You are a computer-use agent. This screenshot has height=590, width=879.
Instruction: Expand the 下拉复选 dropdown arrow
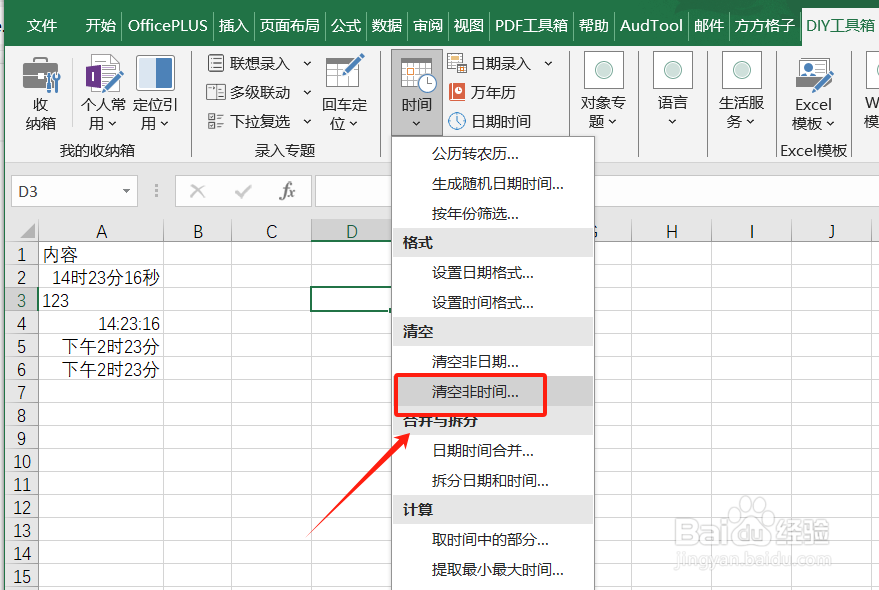tap(307, 121)
